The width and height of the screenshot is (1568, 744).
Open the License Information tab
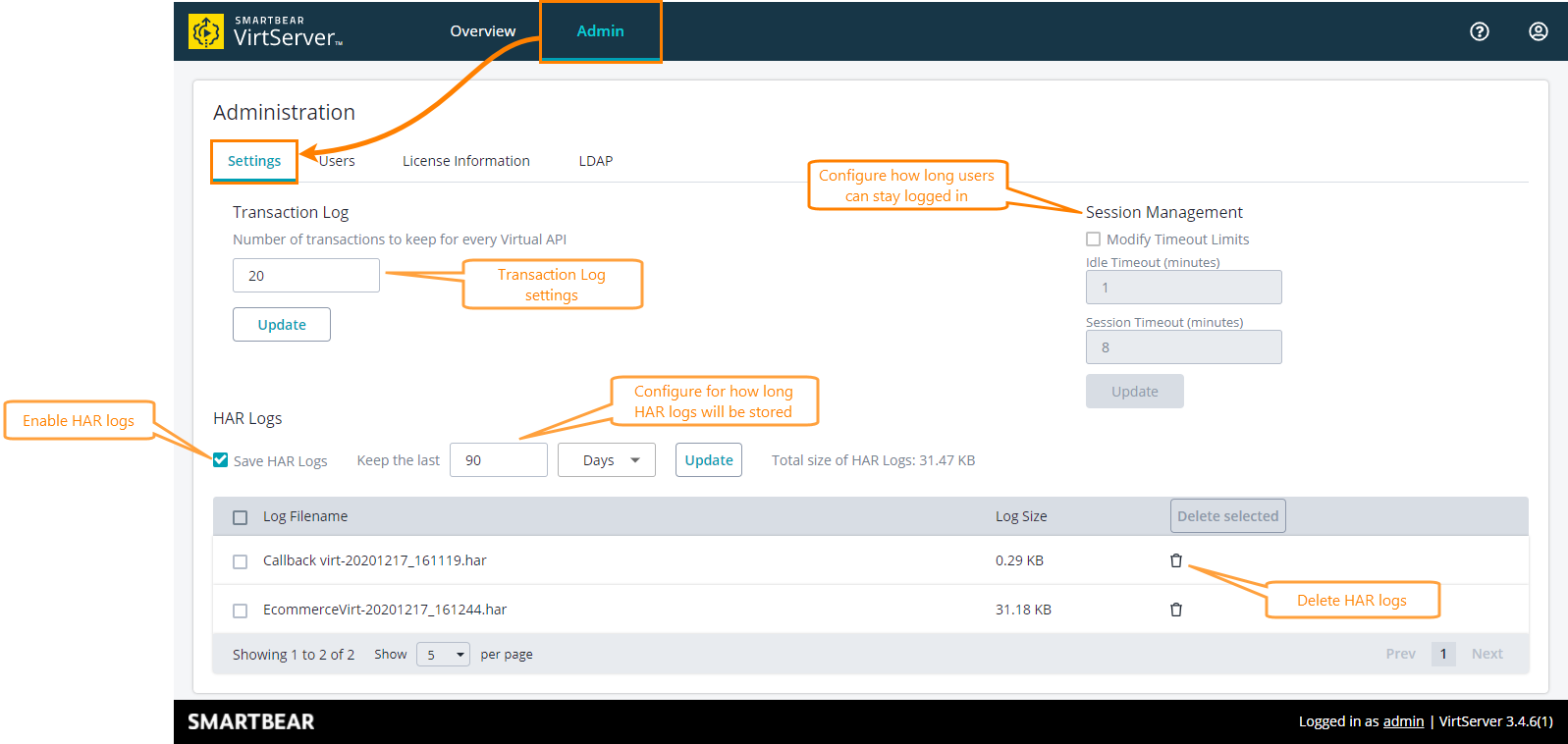tap(466, 161)
